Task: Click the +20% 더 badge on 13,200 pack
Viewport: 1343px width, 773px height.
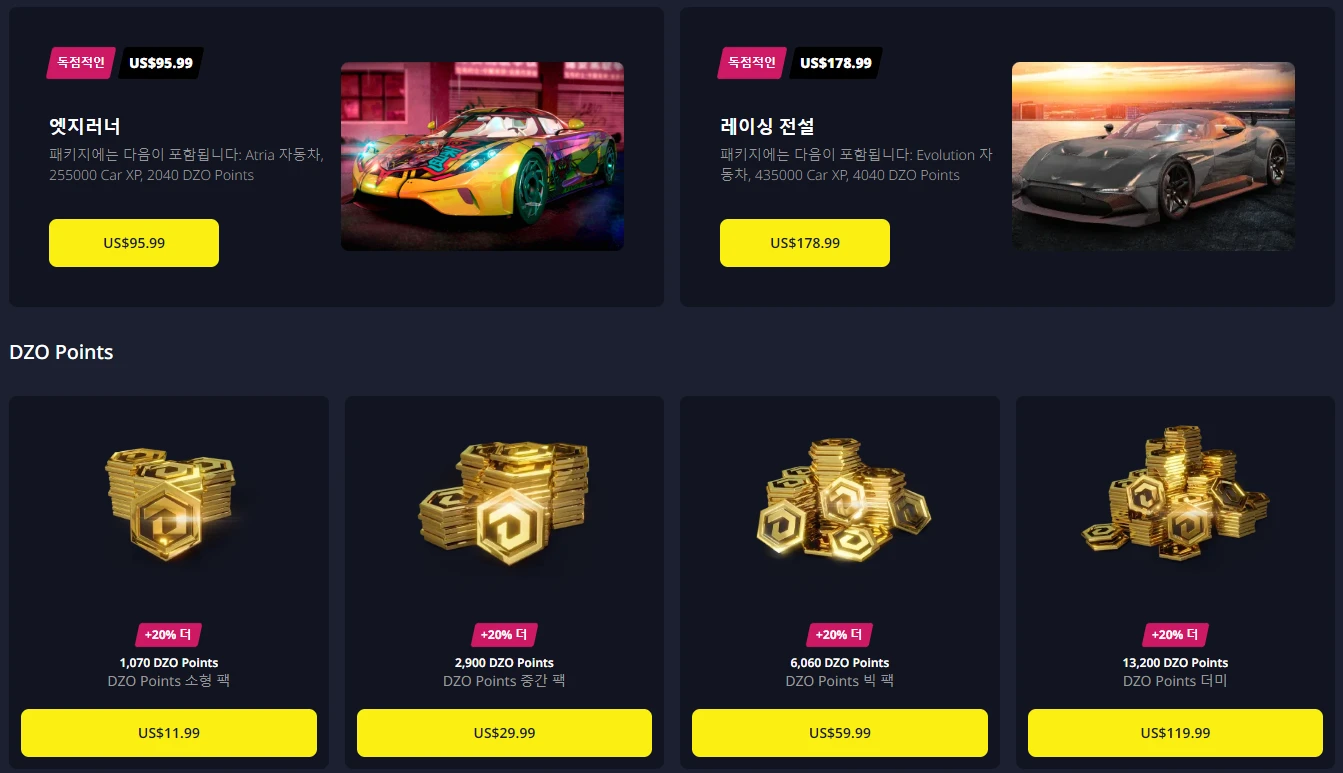Action: click(1175, 635)
